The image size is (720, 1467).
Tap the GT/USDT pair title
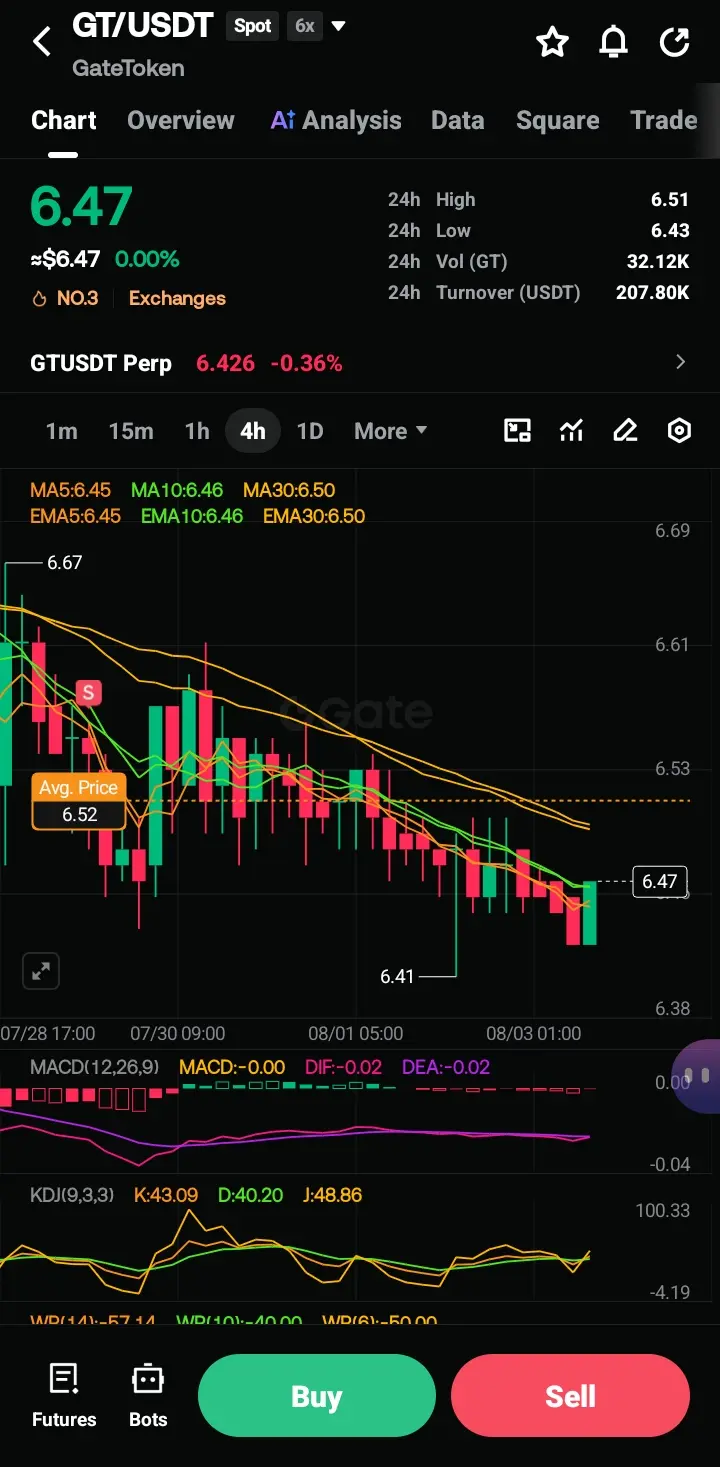[x=143, y=26]
